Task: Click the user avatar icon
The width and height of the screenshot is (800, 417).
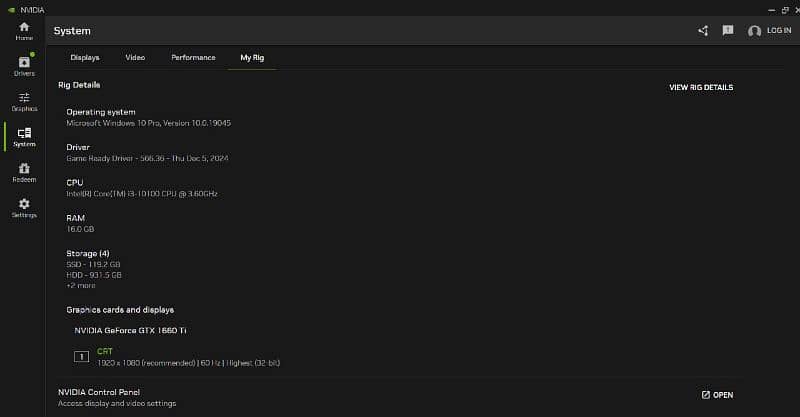Action: 754,31
